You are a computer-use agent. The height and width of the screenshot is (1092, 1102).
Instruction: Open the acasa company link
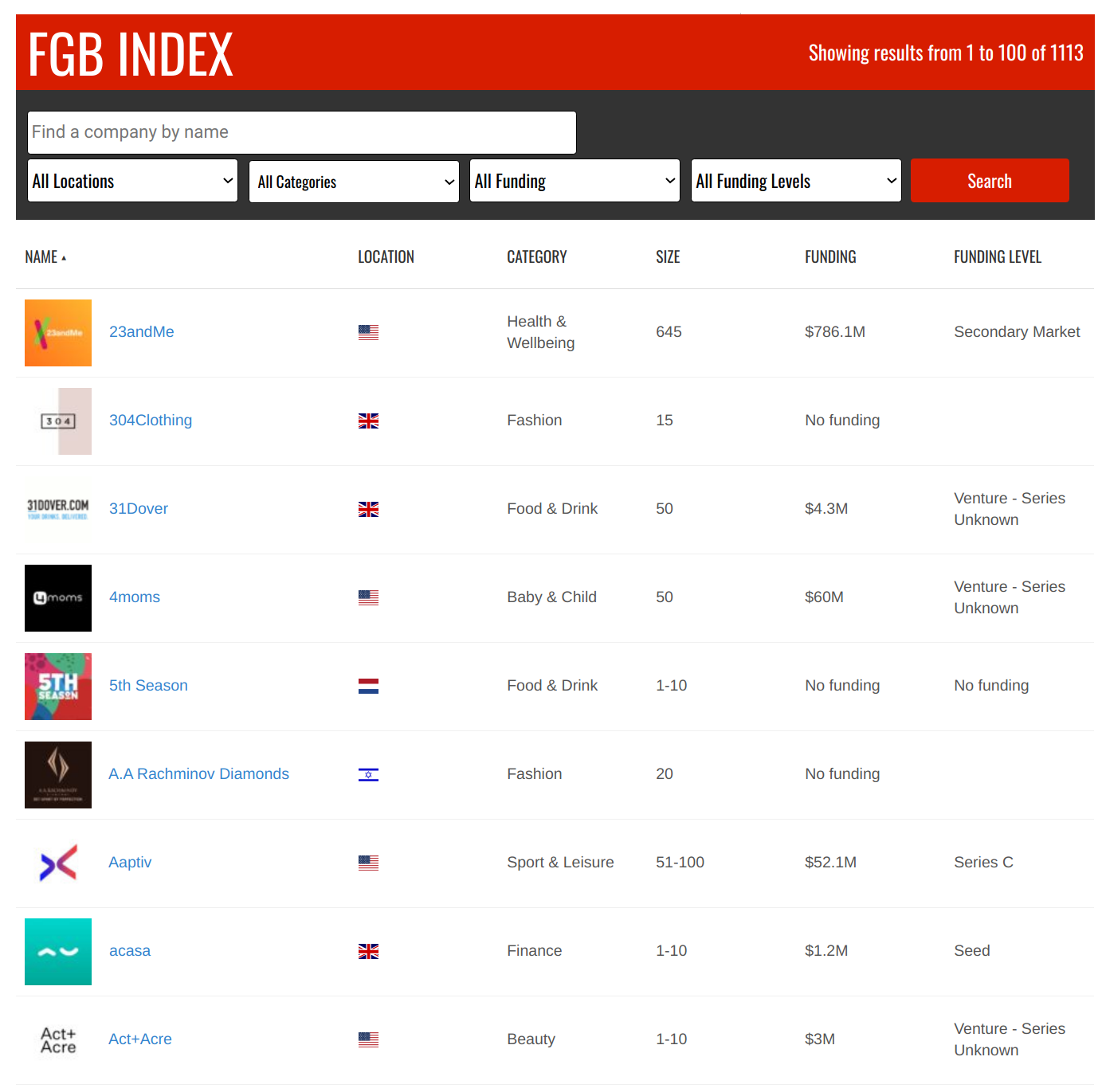point(130,951)
